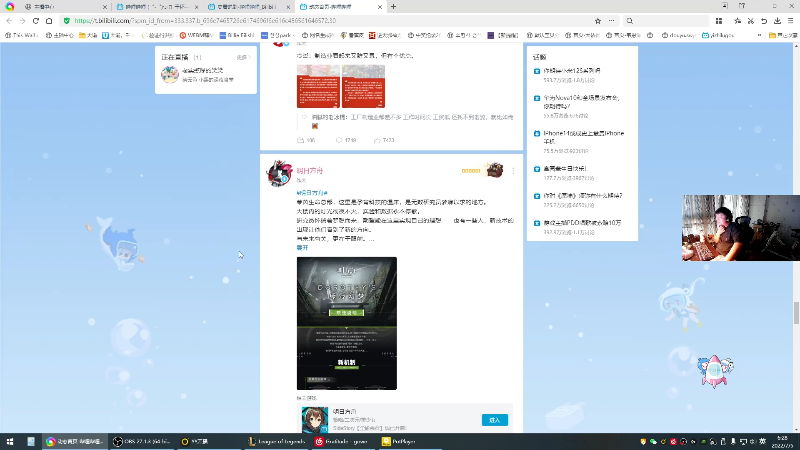Screen dimensions: 800x450
Task: Click the share icon under first post
Action: (301, 140)
